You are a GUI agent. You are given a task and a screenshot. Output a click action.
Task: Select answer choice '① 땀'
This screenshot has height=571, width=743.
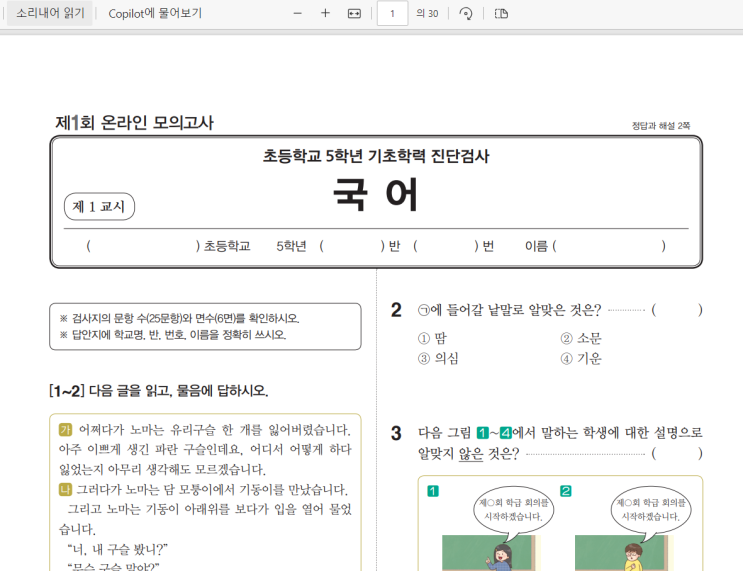432,338
